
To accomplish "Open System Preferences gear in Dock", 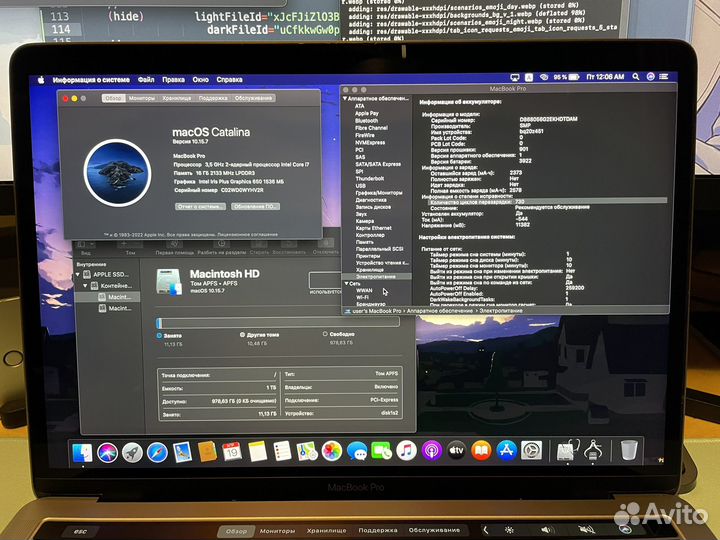I will [531, 451].
